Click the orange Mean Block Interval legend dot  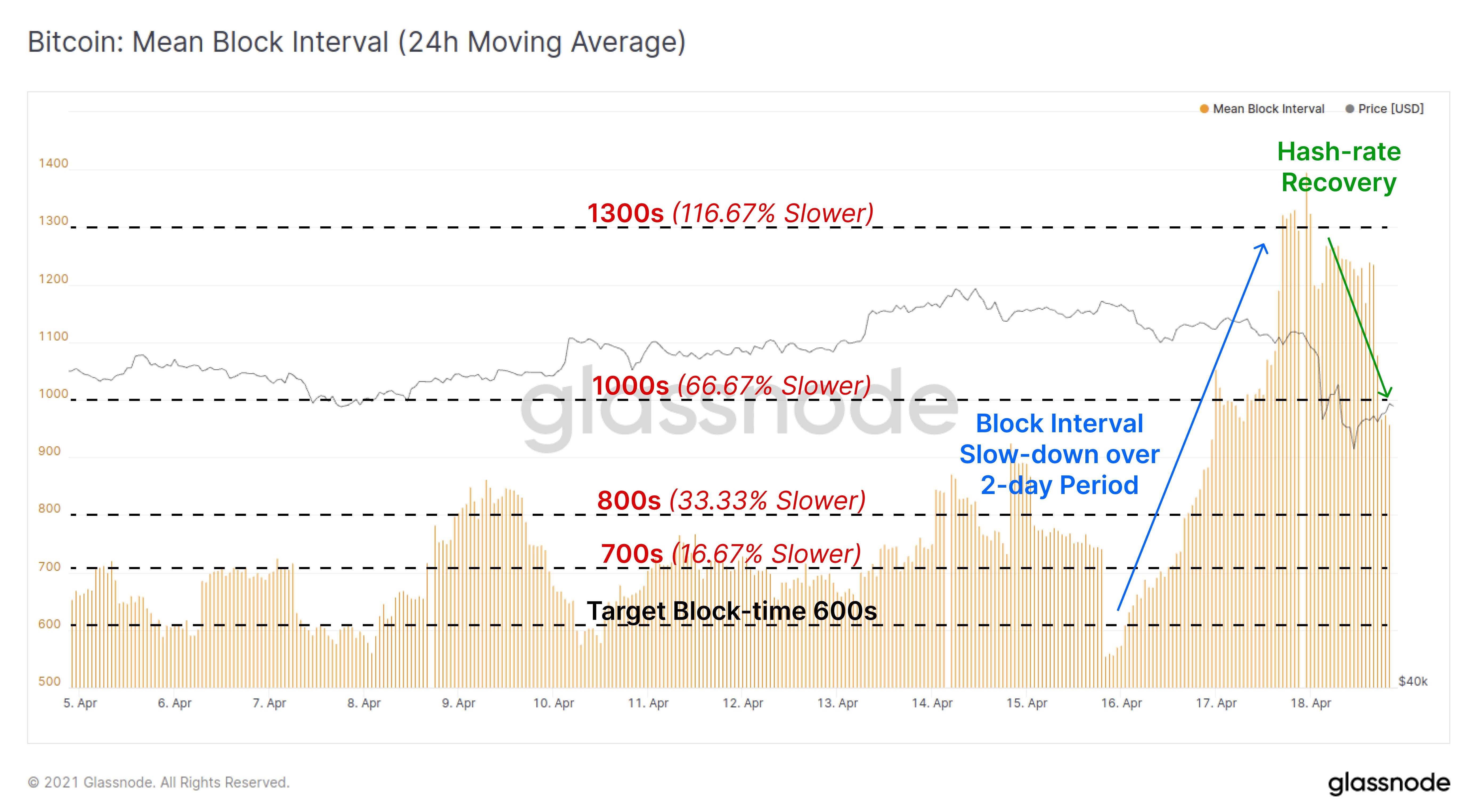point(1204,109)
